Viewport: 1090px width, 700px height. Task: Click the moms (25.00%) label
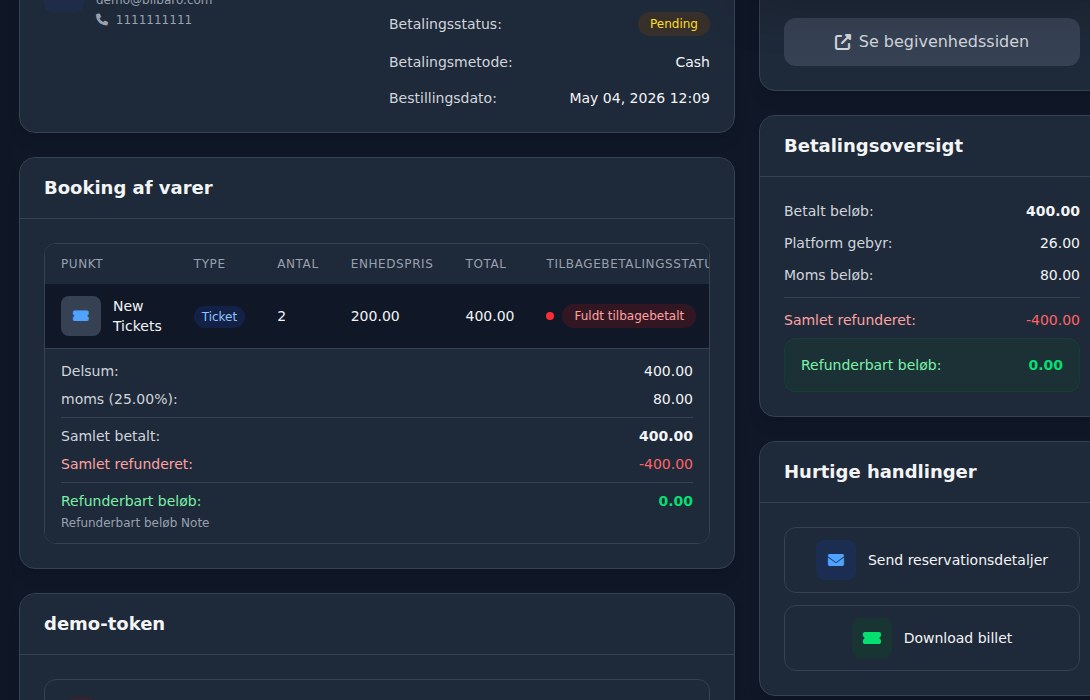point(119,399)
